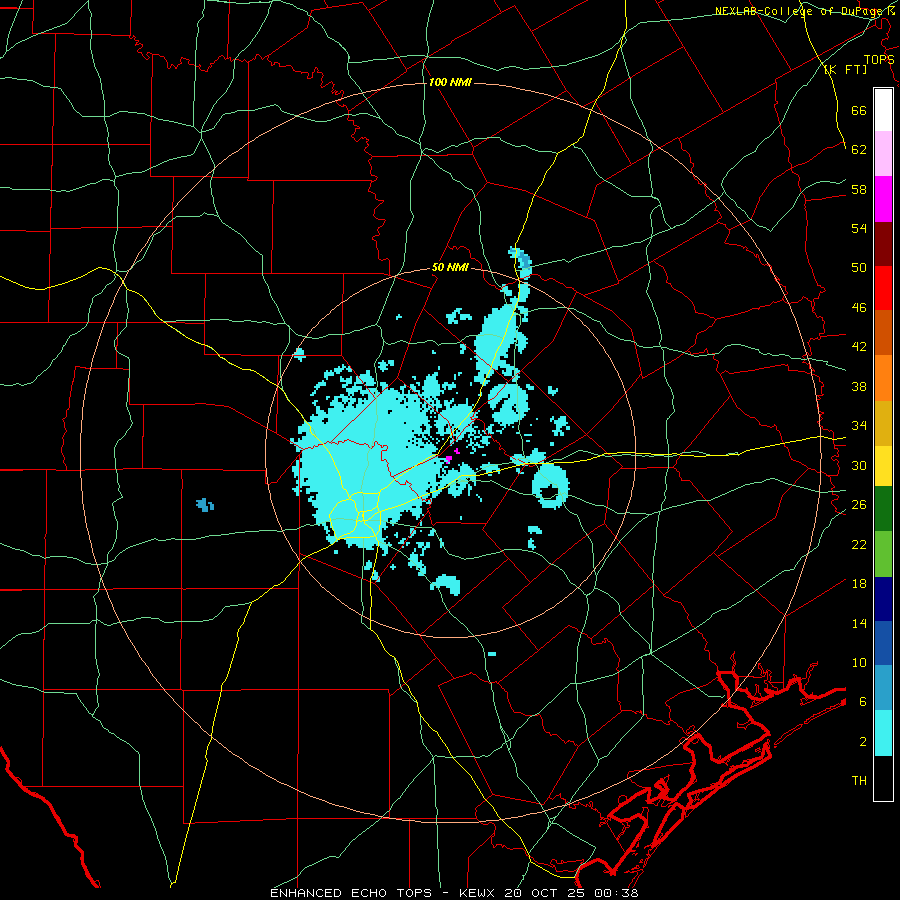This screenshot has width=900, height=900.
Task: Click the dark orange legend swatch
Action: click(x=883, y=332)
